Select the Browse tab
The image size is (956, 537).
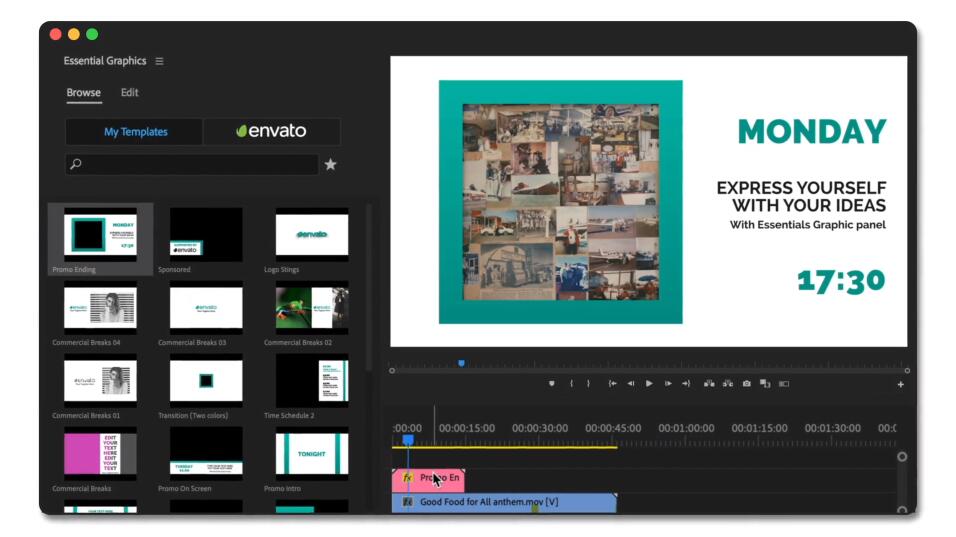point(84,93)
